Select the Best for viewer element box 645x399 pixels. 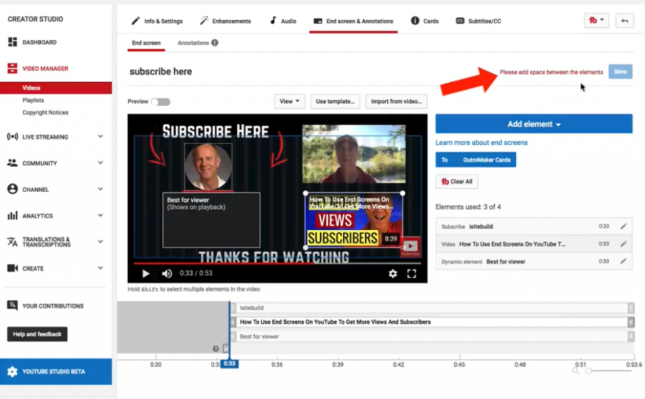(211, 220)
